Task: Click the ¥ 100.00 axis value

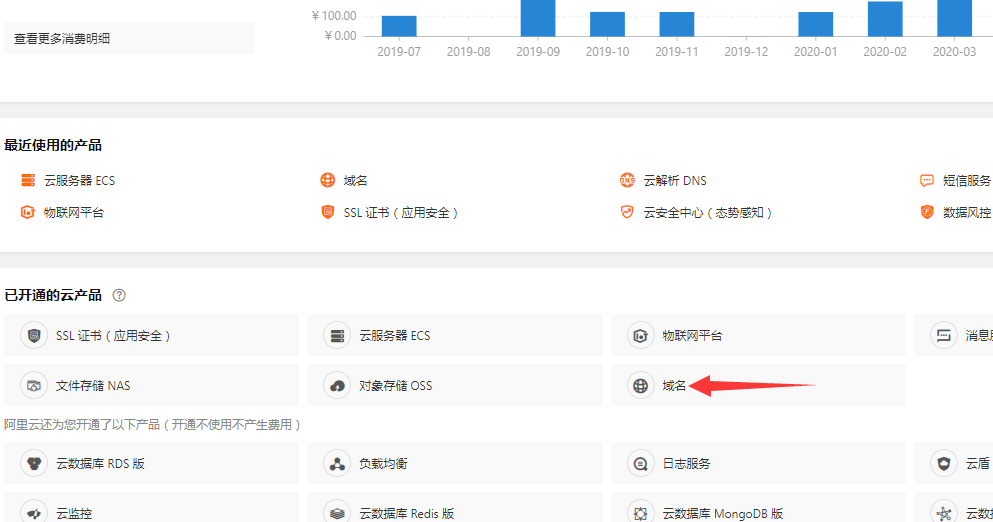Action: [x=334, y=16]
